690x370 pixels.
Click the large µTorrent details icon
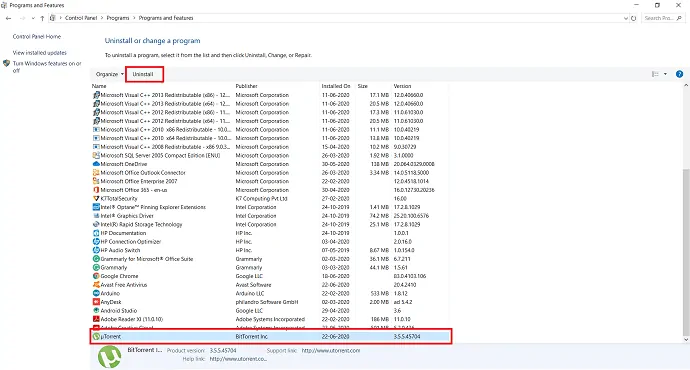[x=109, y=357]
